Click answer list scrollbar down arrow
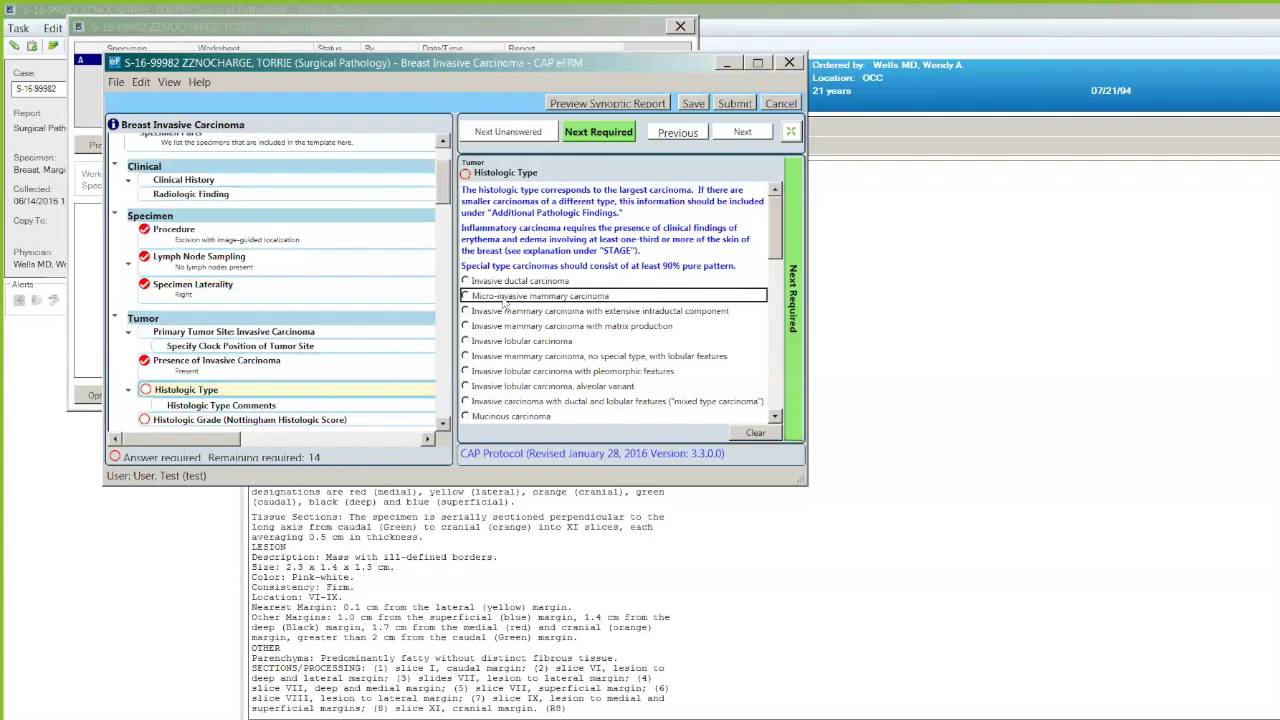 tap(775, 416)
